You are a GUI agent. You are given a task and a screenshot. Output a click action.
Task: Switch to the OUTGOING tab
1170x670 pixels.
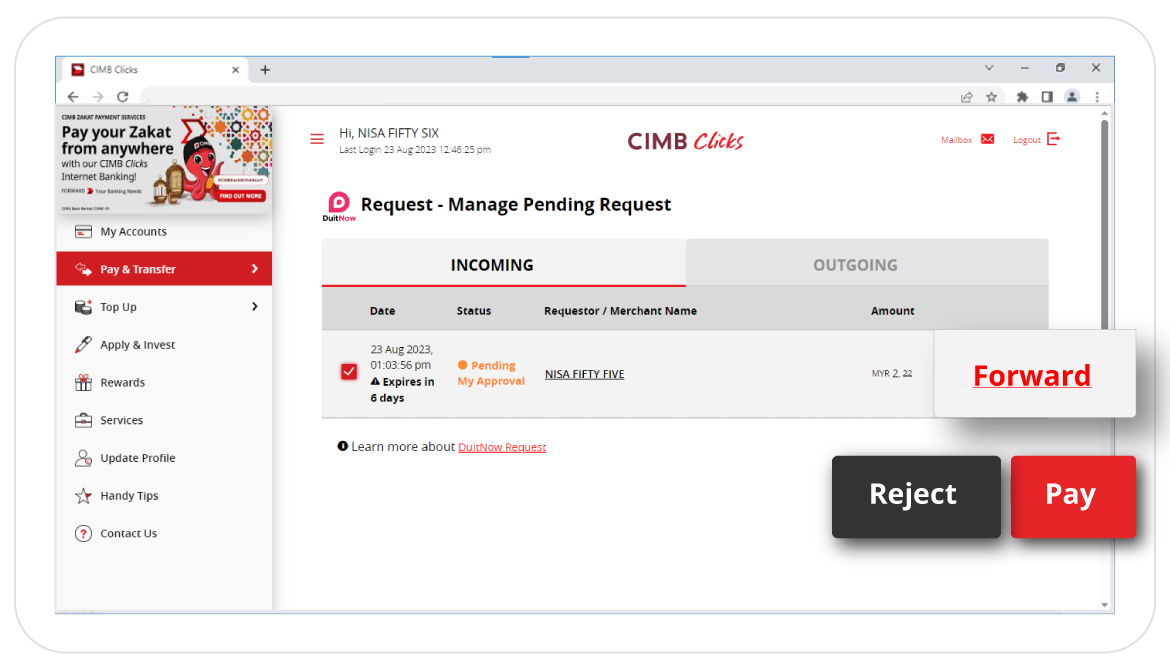click(x=855, y=265)
